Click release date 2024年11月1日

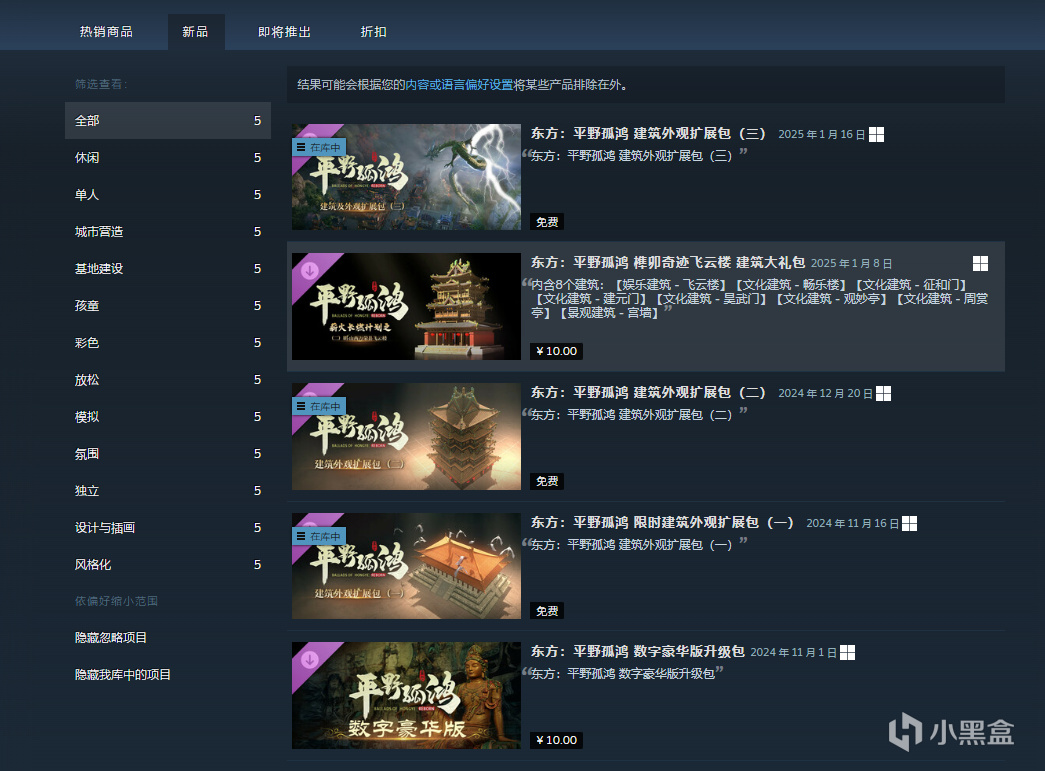click(x=793, y=652)
